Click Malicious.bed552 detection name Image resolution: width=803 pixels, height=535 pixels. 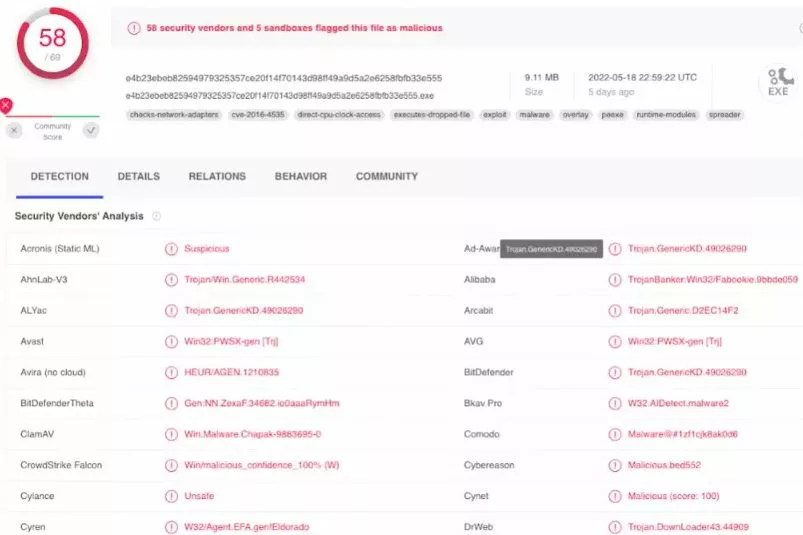point(664,465)
